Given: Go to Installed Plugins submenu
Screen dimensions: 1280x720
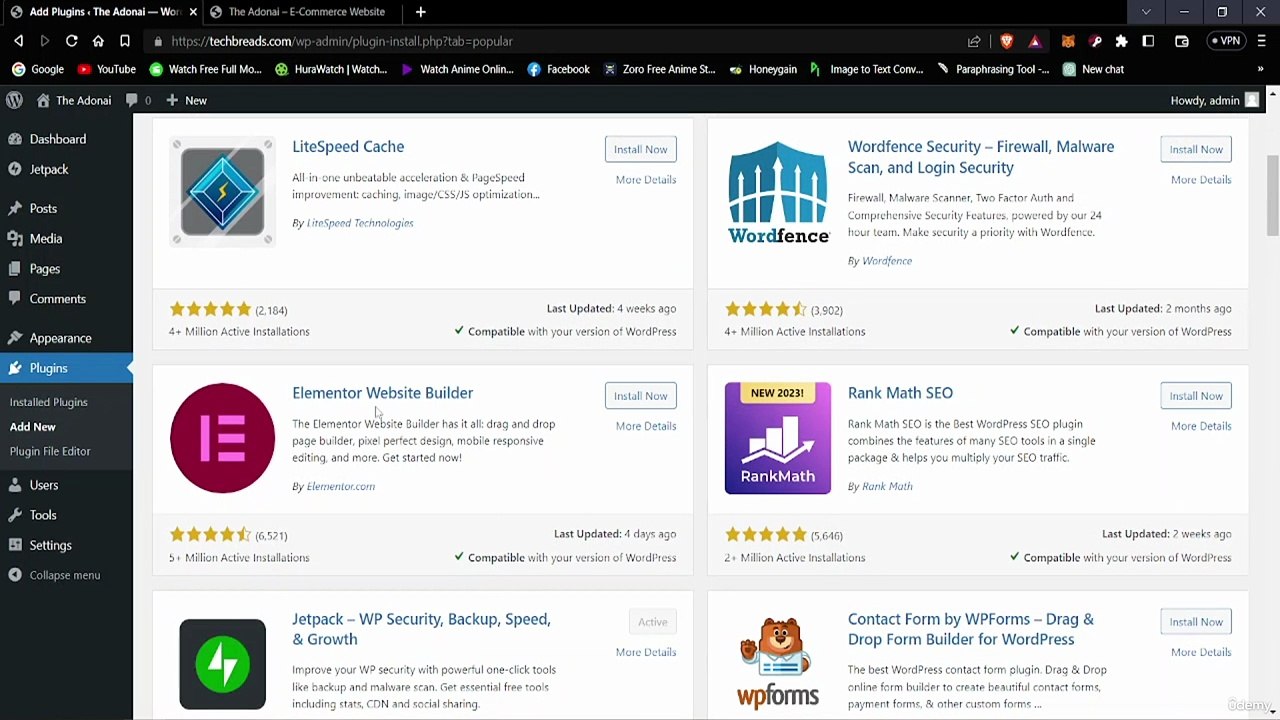Looking at the screenshot, I should 49,402.
